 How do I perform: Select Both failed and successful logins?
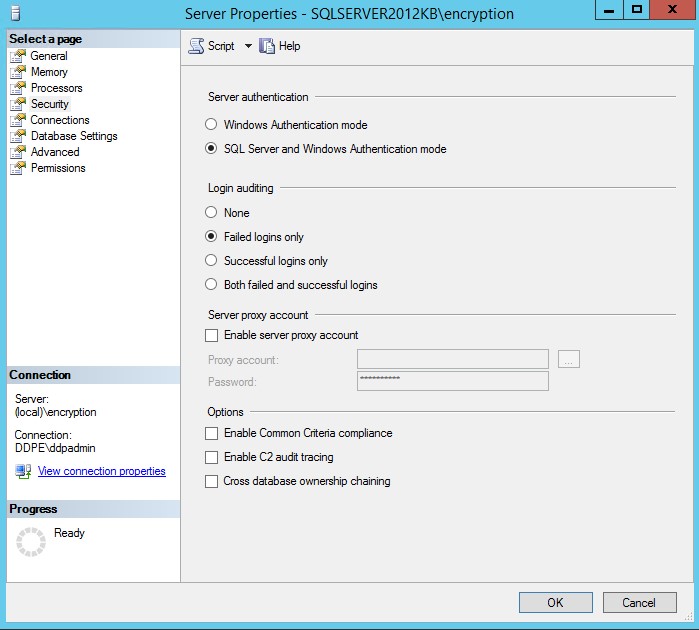coord(211,284)
